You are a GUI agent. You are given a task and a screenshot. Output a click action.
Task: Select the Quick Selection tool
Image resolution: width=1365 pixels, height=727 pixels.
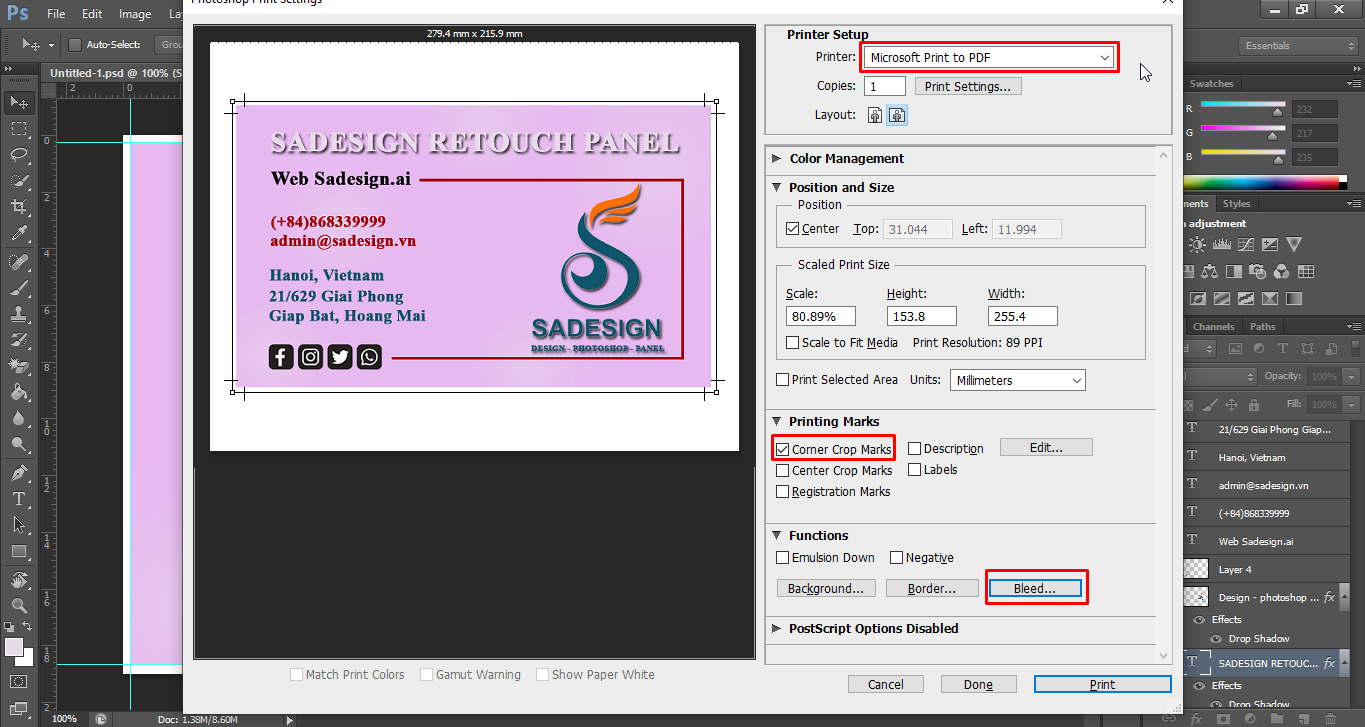click(19, 181)
